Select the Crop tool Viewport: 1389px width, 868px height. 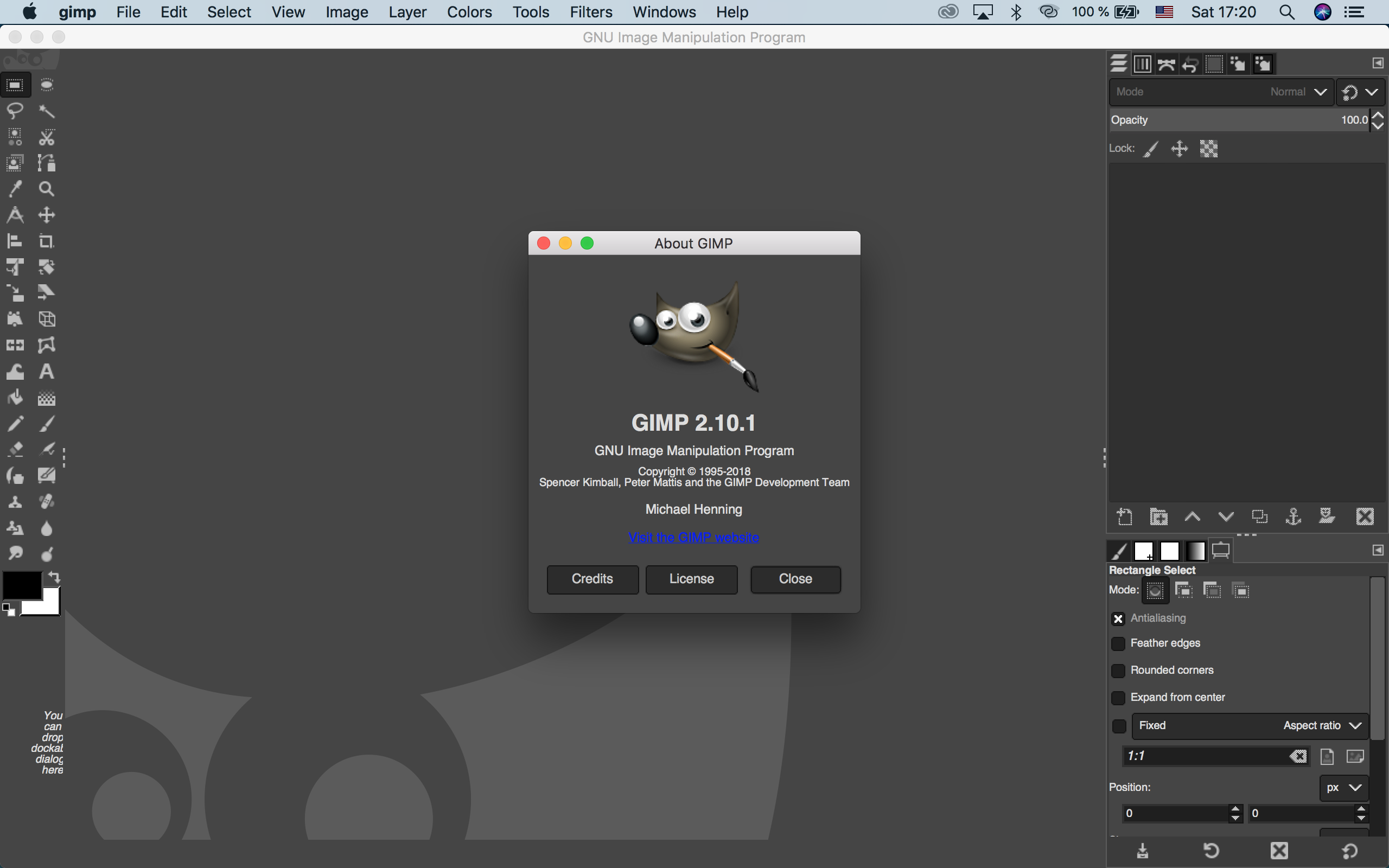click(47, 241)
